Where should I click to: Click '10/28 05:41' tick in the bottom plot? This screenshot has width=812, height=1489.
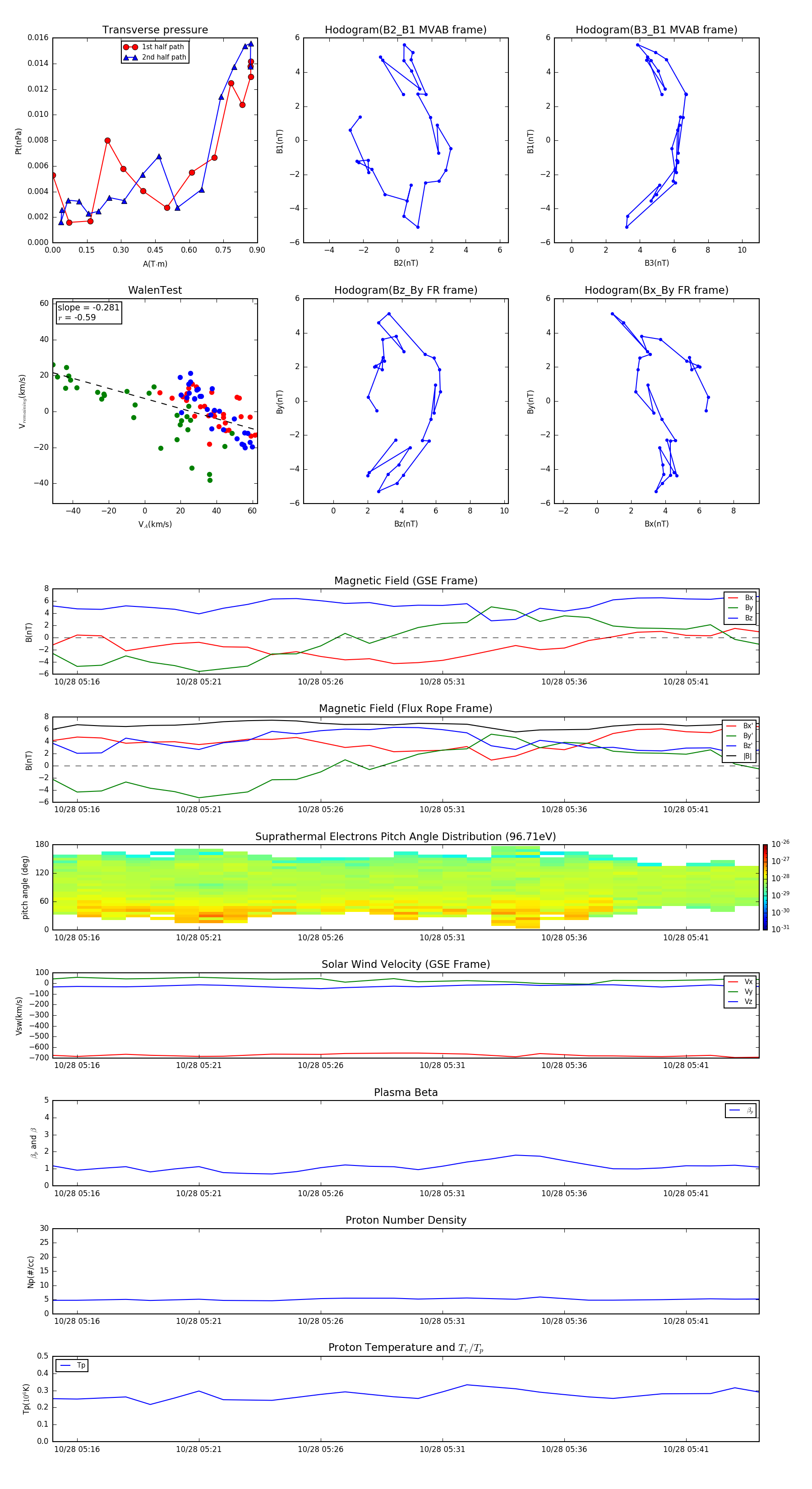685,1449
